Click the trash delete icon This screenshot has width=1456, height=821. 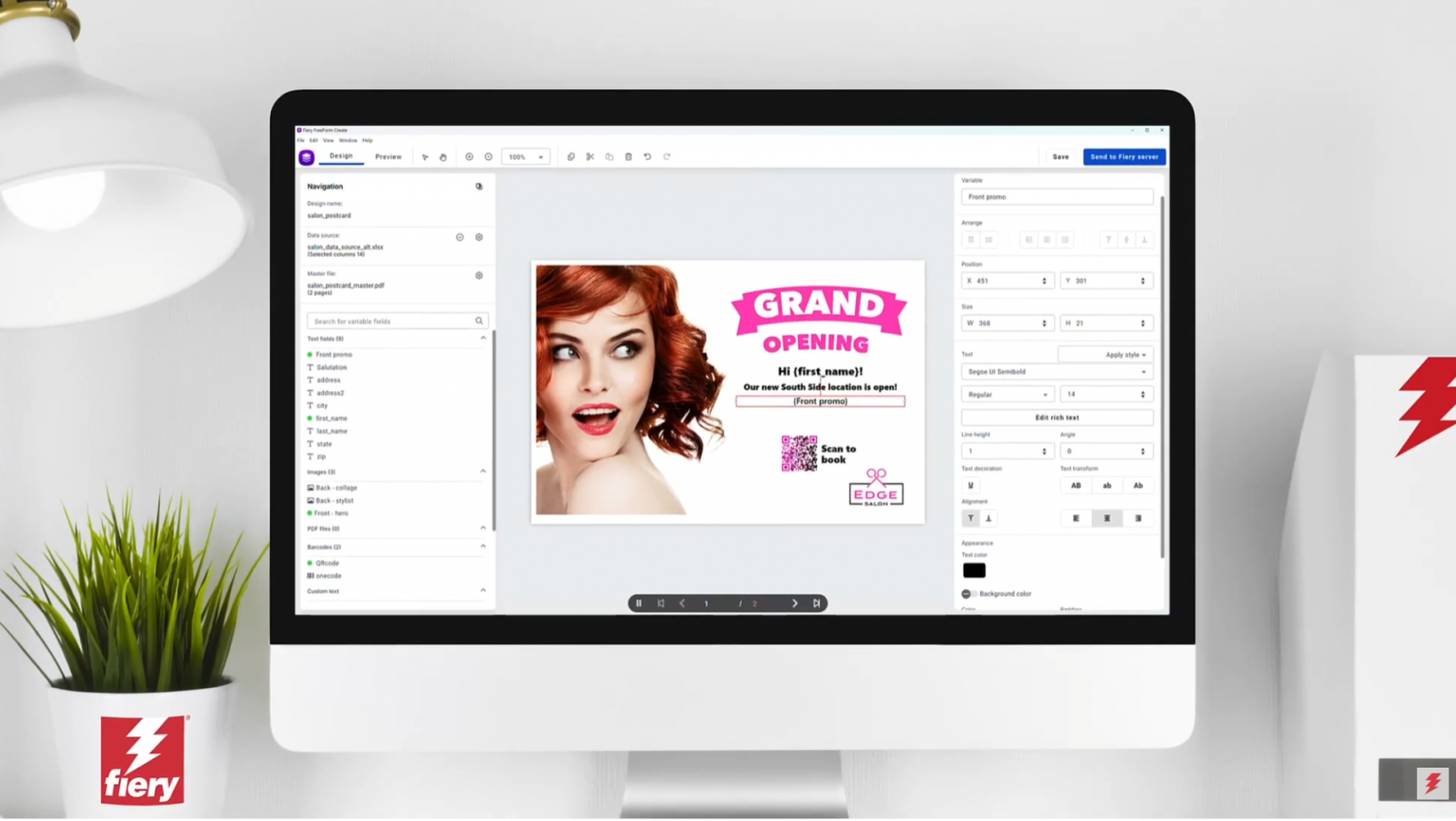tap(628, 157)
